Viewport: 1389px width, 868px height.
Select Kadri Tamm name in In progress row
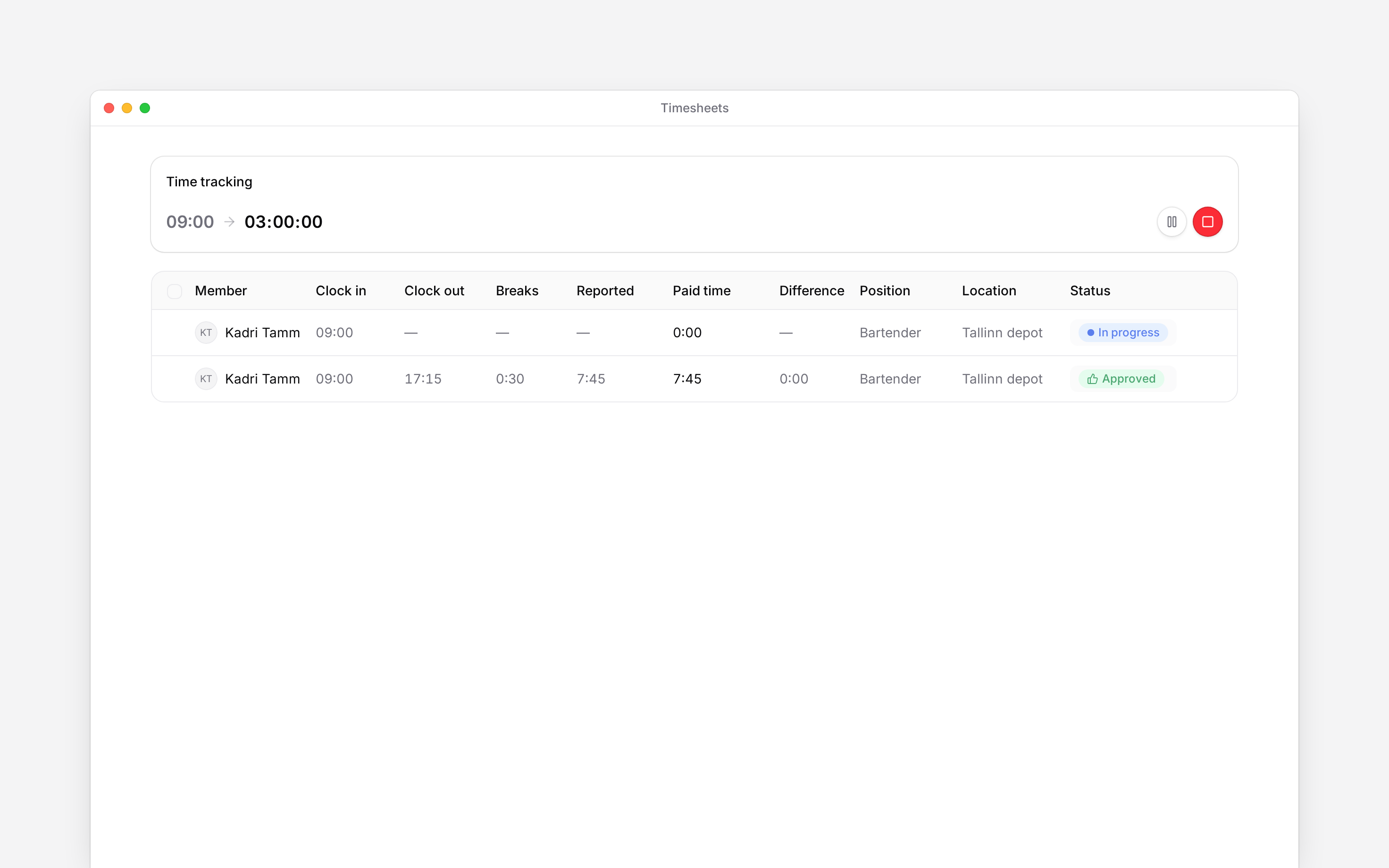coord(262,333)
